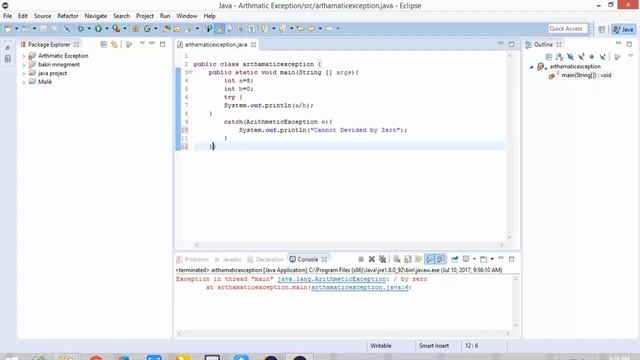This screenshot has height=360, width=640.
Task: Select the Java perspective button
Action: 623,29
